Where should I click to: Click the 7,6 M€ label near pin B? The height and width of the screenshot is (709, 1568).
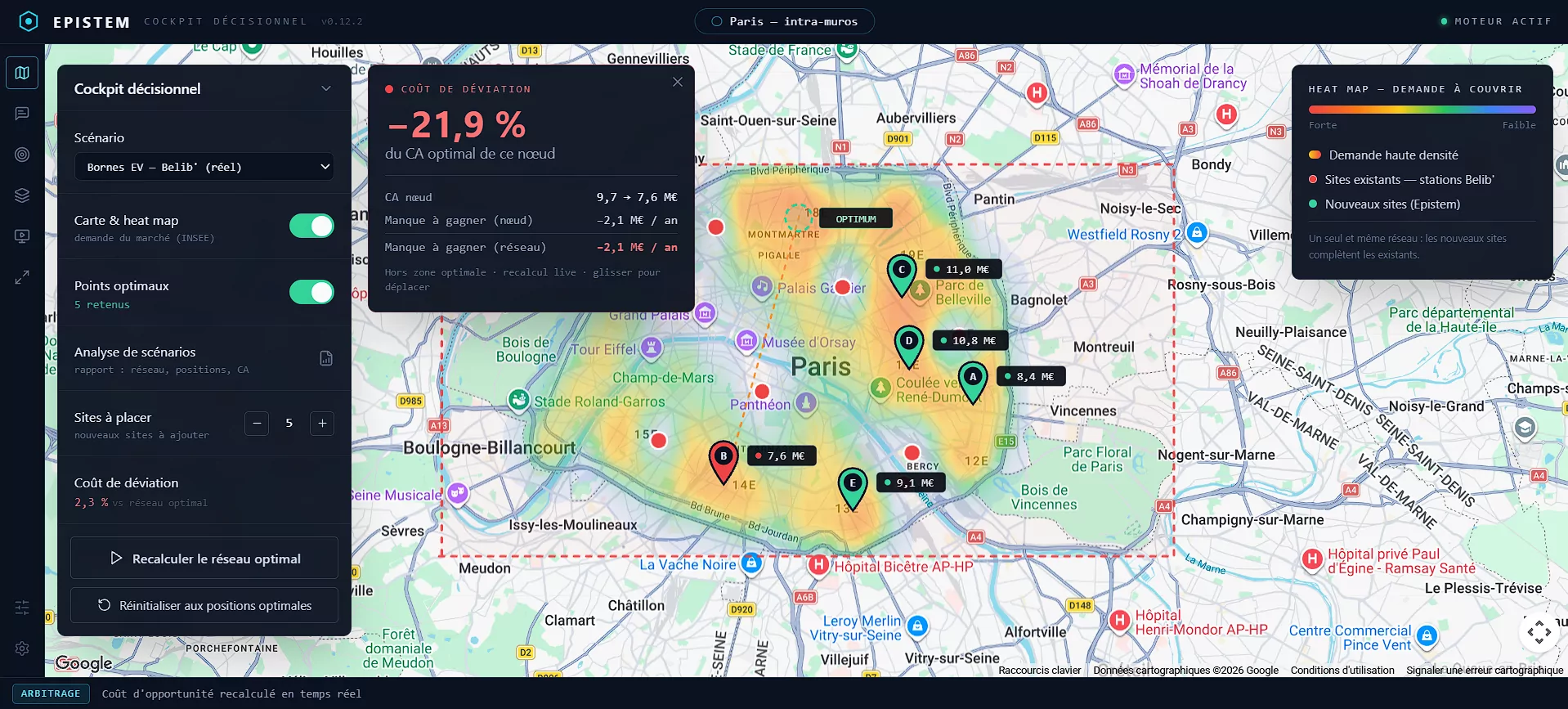(782, 455)
